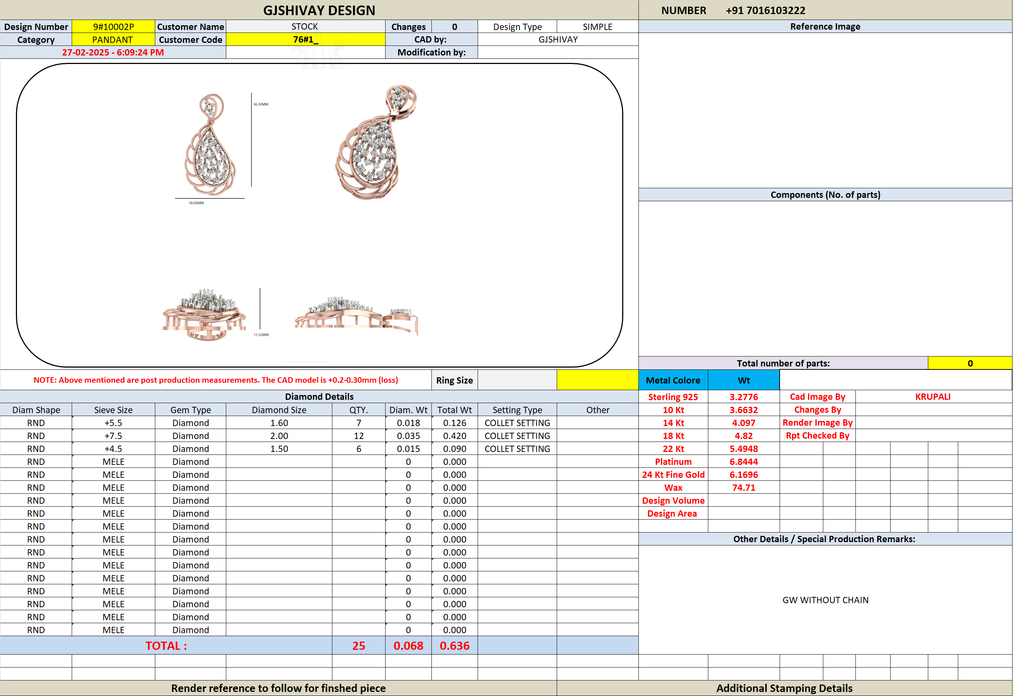Select the Design Number value 9#10002P

[113, 27]
